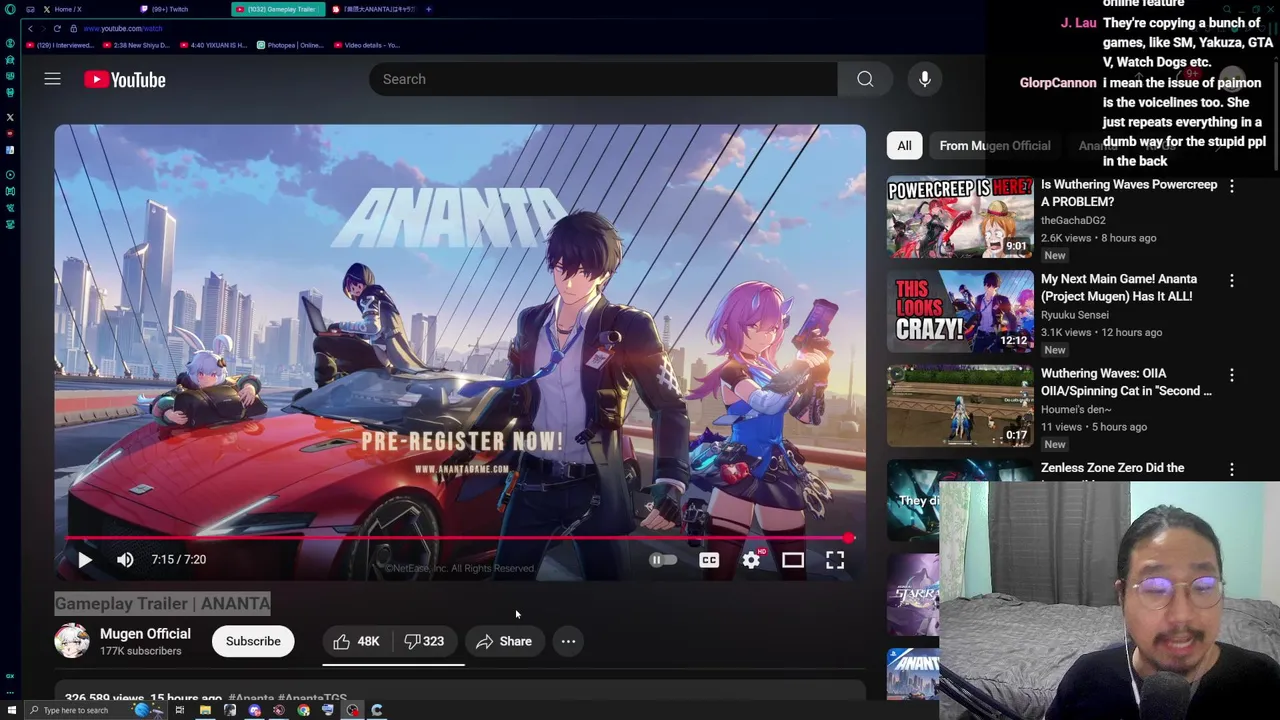Image resolution: width=1280 pixels, height=720 pixels.
Task: Open Google Chrome from the taskbar
Action: (303, 710)
